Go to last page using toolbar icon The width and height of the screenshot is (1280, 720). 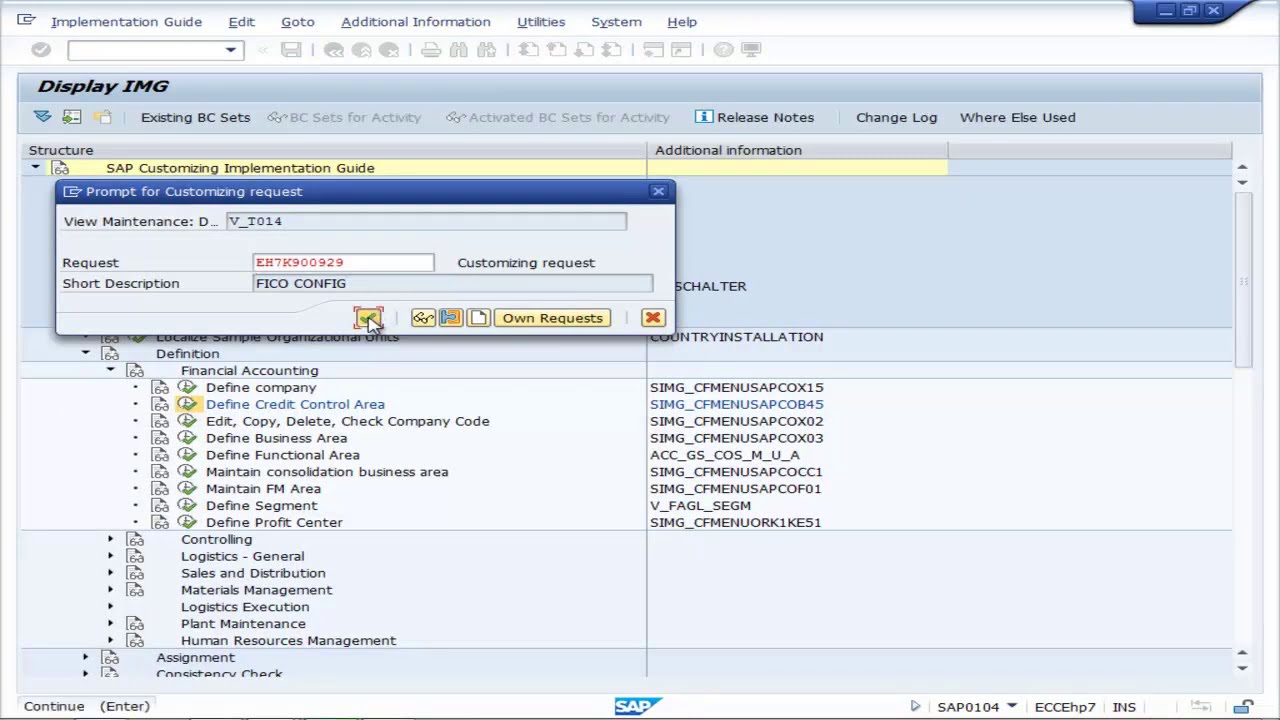point(612,50)
